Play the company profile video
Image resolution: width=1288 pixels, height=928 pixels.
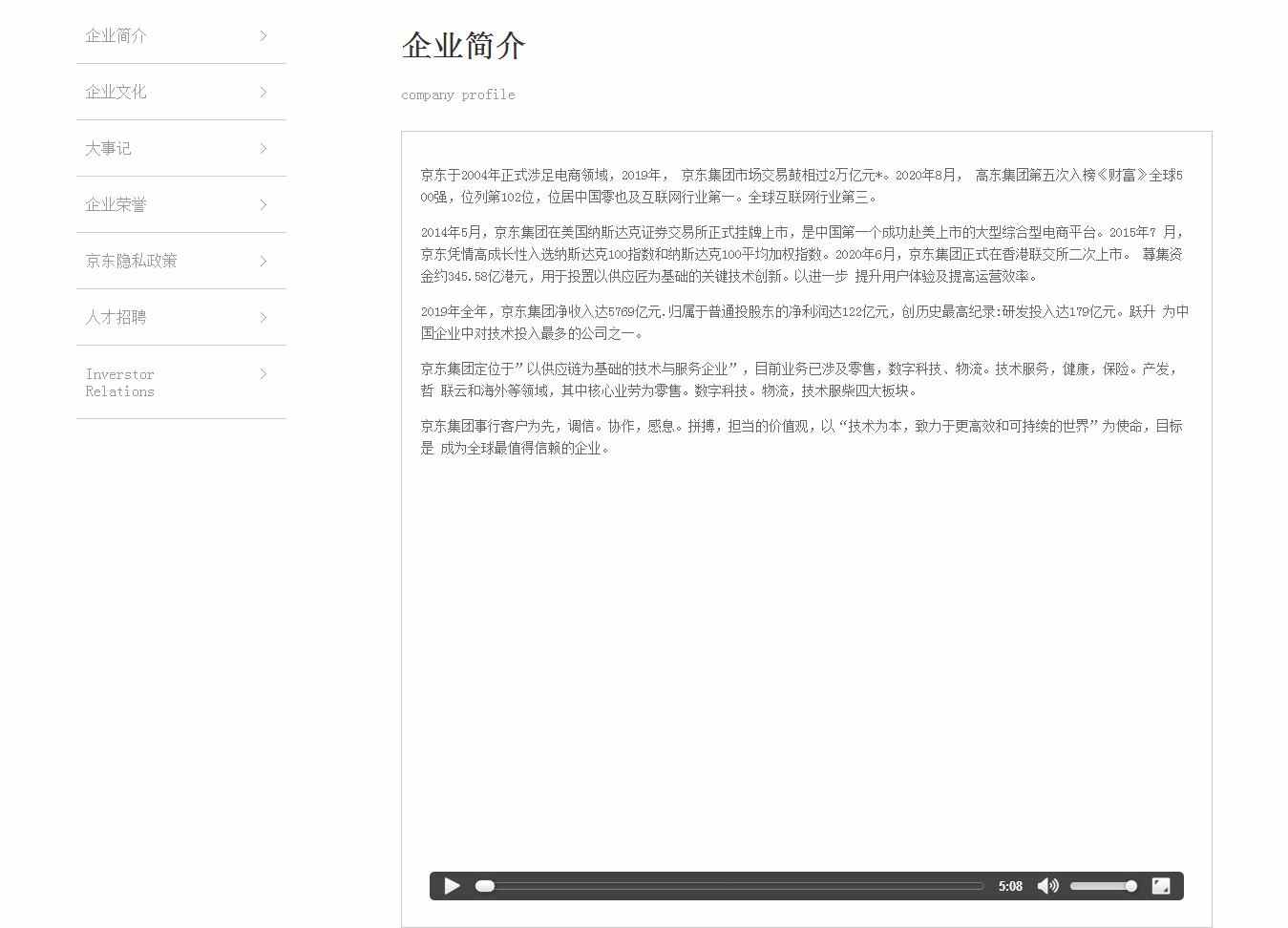point(453,886)
